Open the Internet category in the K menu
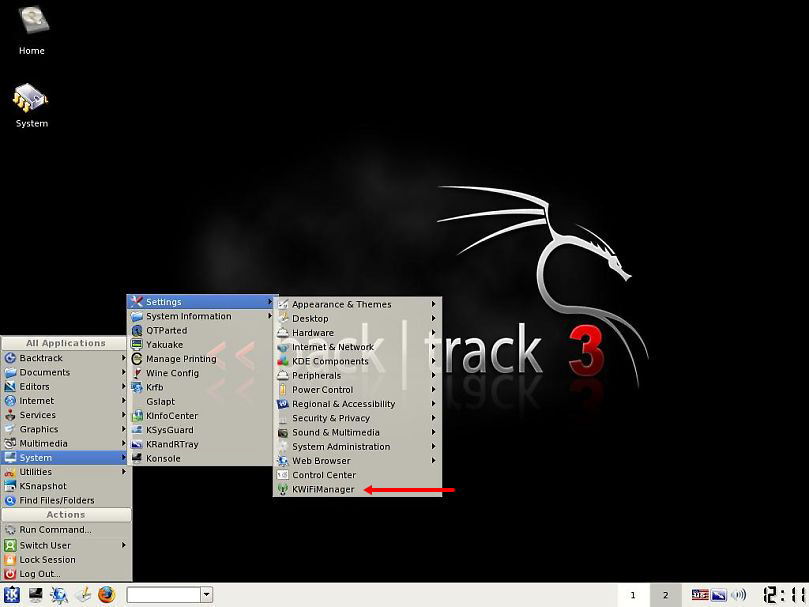The image size is (809, 607). coord(66,401)
